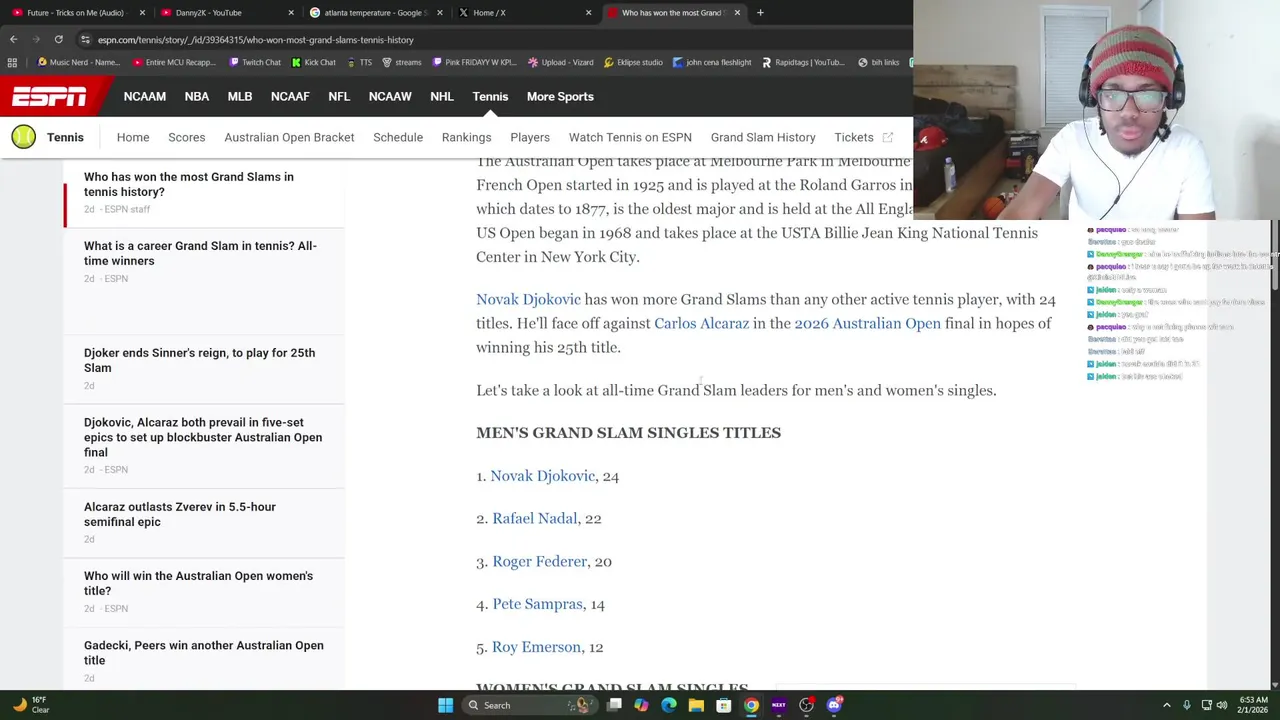The width and height of the screenshot is (1280, 720).
Task: Open the Music Nerd bookmark
Action: (78, 62)
